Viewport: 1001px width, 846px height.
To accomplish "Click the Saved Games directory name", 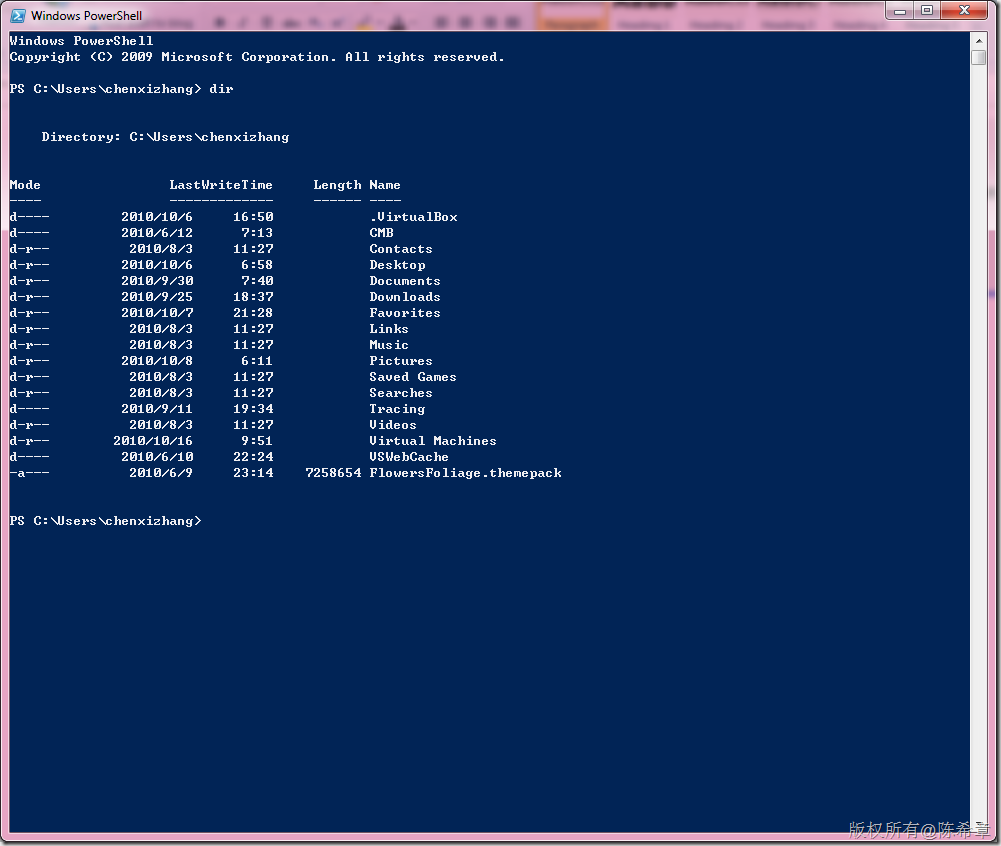I will tap(413, 377).
